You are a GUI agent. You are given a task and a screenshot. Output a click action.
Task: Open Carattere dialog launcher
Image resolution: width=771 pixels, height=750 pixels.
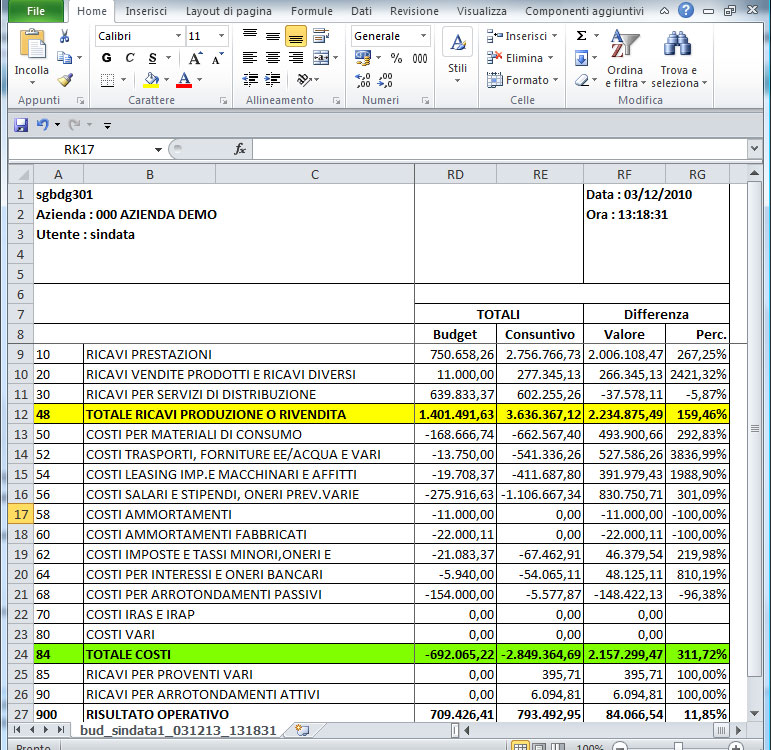click(224, 101)
